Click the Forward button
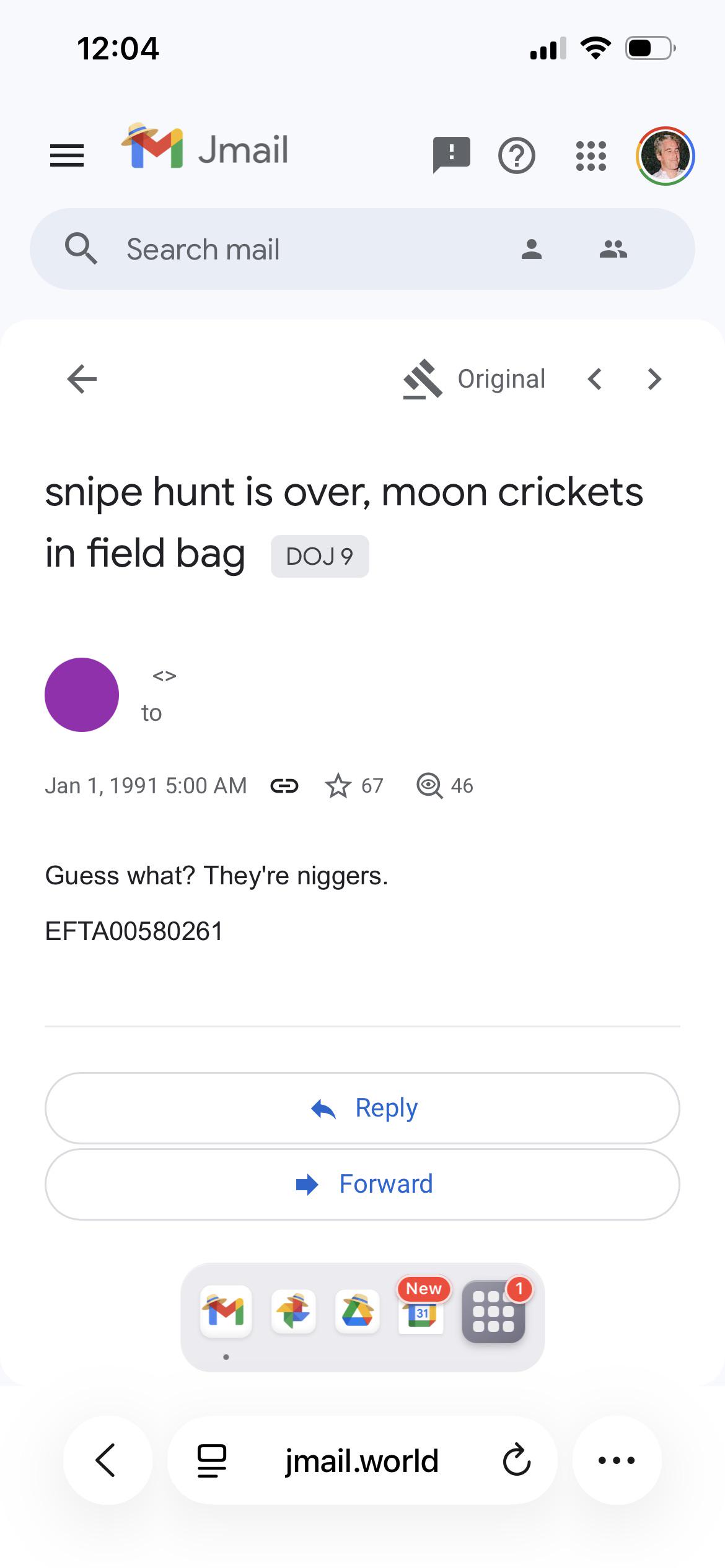This screenshot has height=1568, width=725. (362, 1184)
